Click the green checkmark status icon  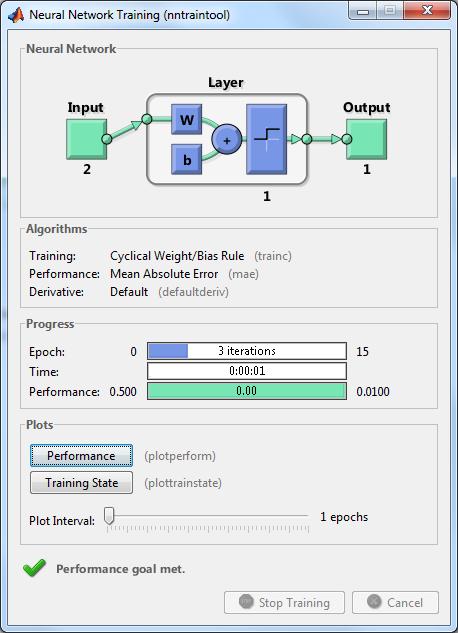coord(35,568)
